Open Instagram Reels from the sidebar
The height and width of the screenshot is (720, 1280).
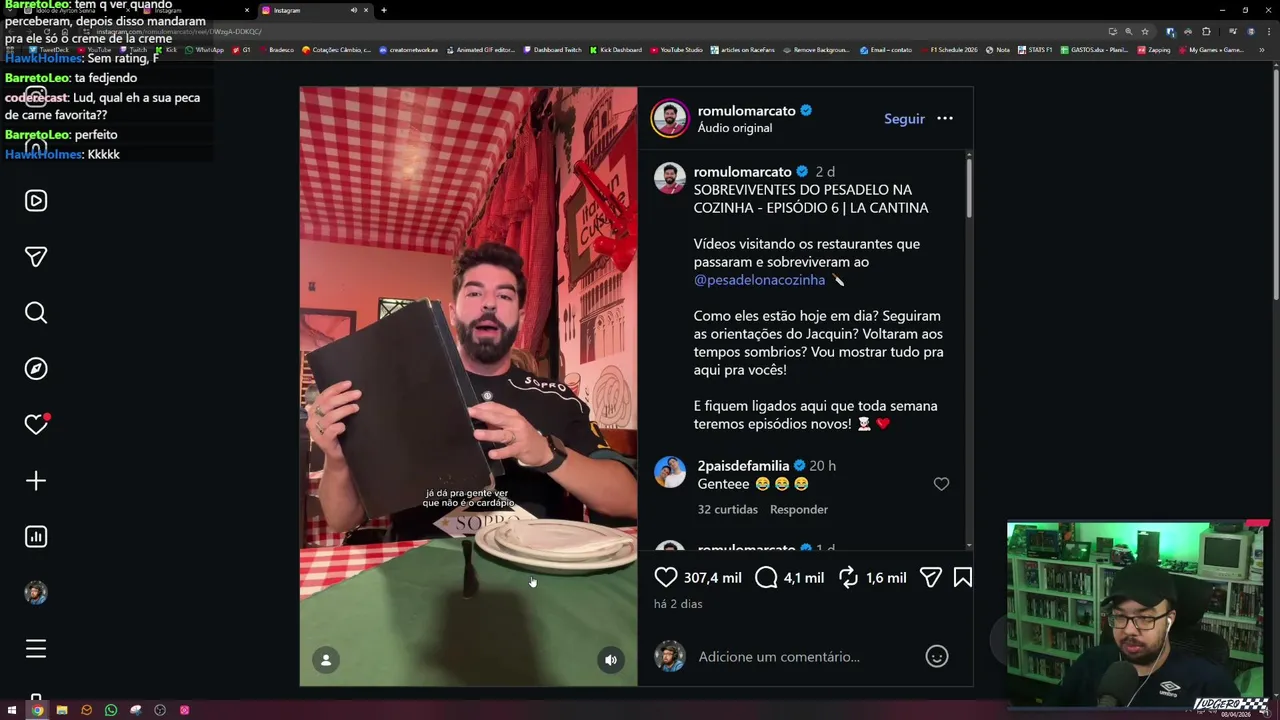pyautogui.click(x=36, y=201)
